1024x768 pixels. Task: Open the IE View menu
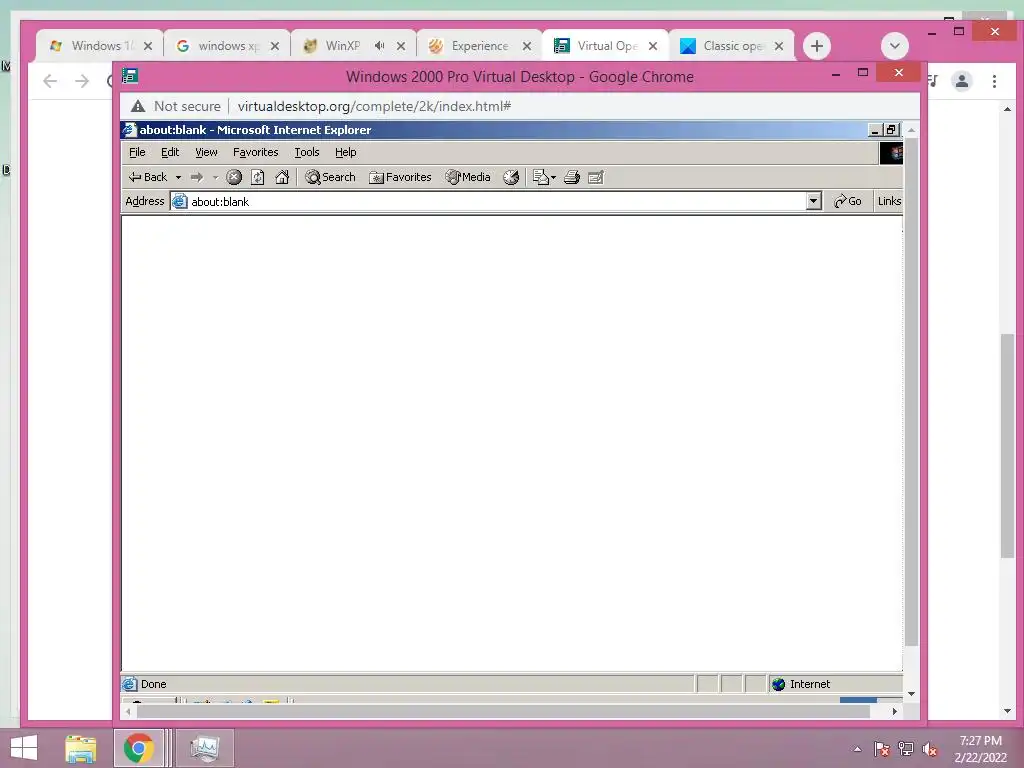[206, 152]
